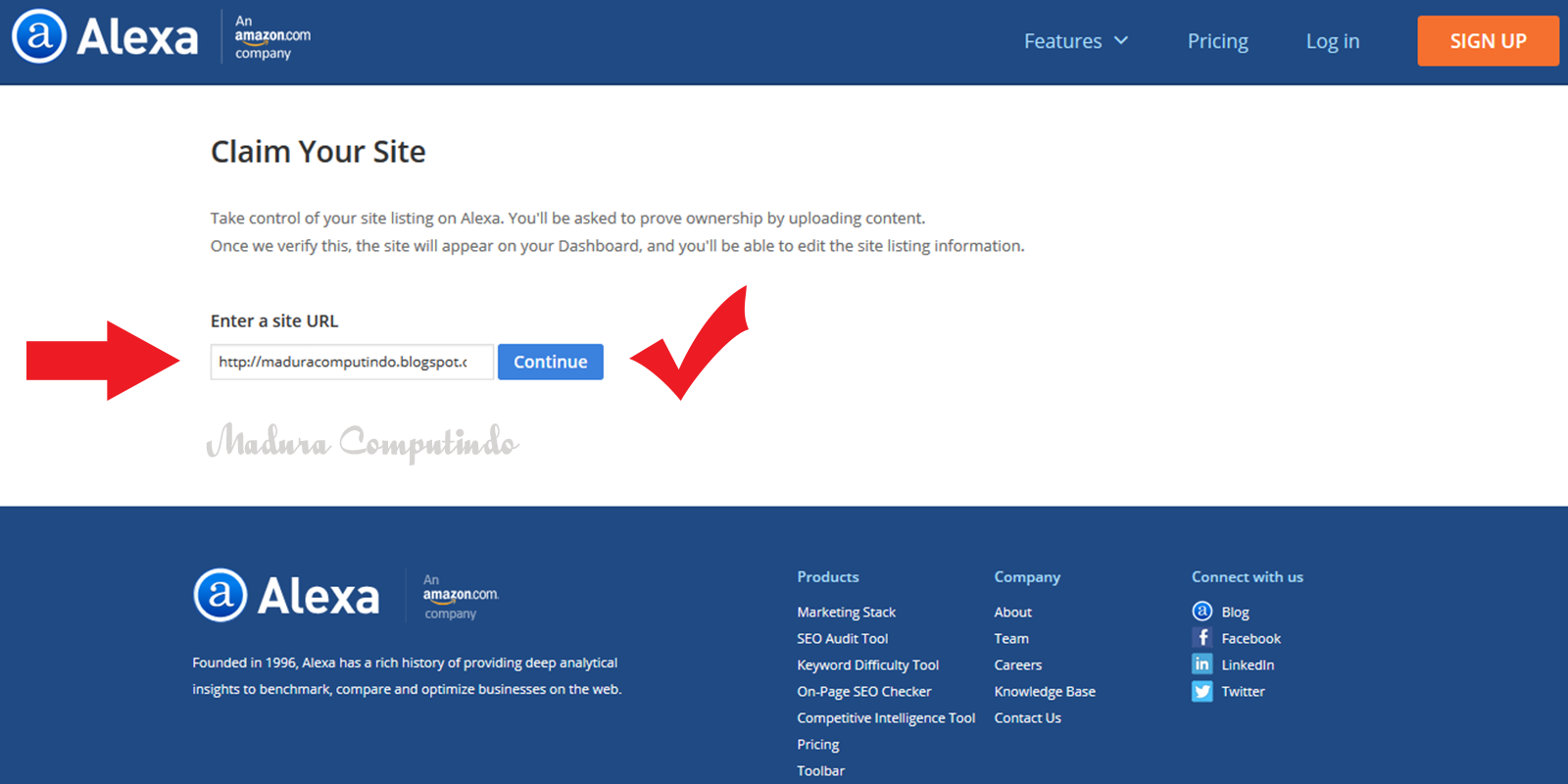Open the Team link

[x=1011, y=638]
